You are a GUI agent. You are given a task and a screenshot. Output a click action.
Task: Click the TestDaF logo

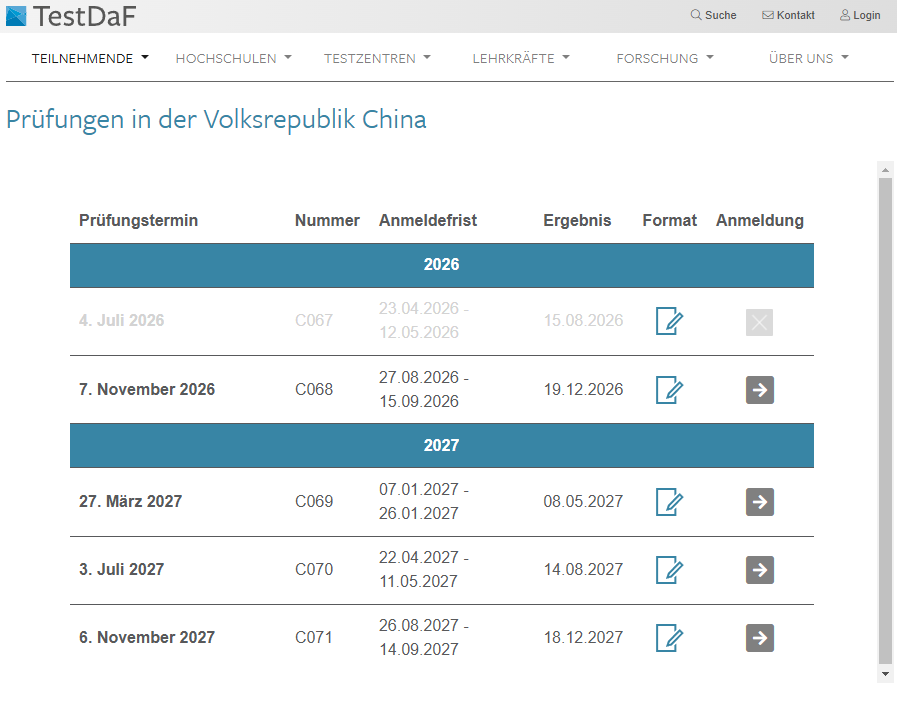click(x=71, y=15)
